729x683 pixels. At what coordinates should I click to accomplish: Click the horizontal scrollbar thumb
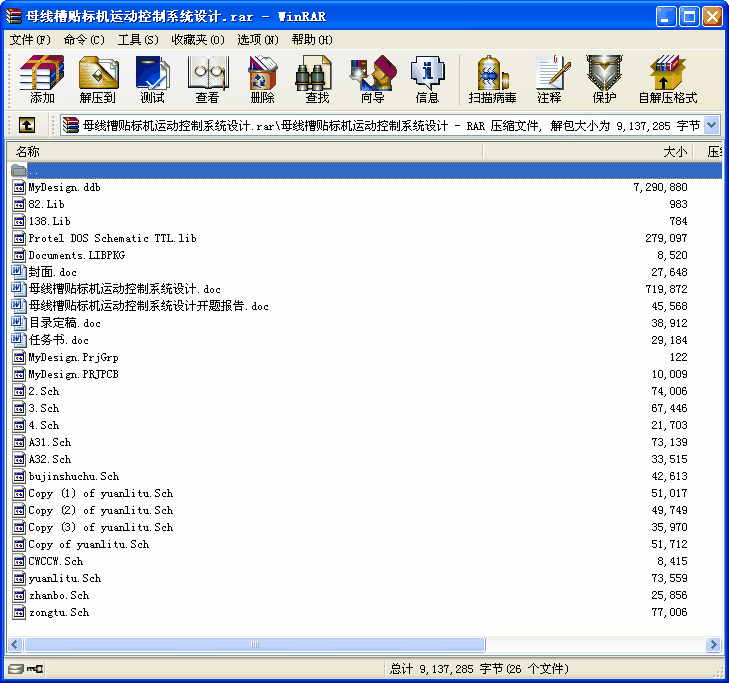(255, 644)
